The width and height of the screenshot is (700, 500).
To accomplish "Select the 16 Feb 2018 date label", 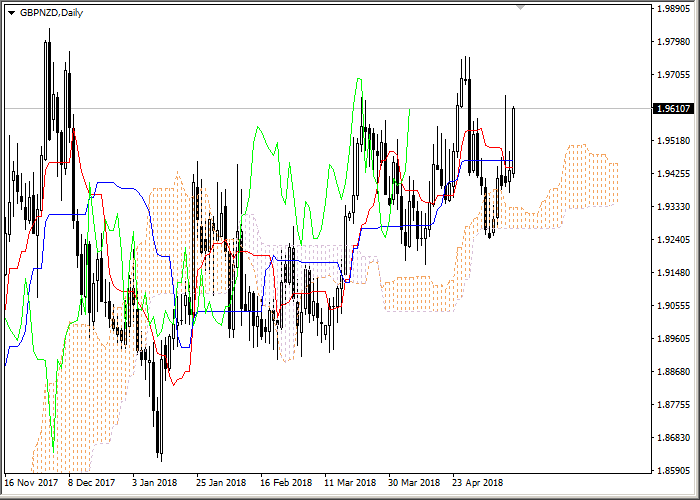I will click(284, 481).
